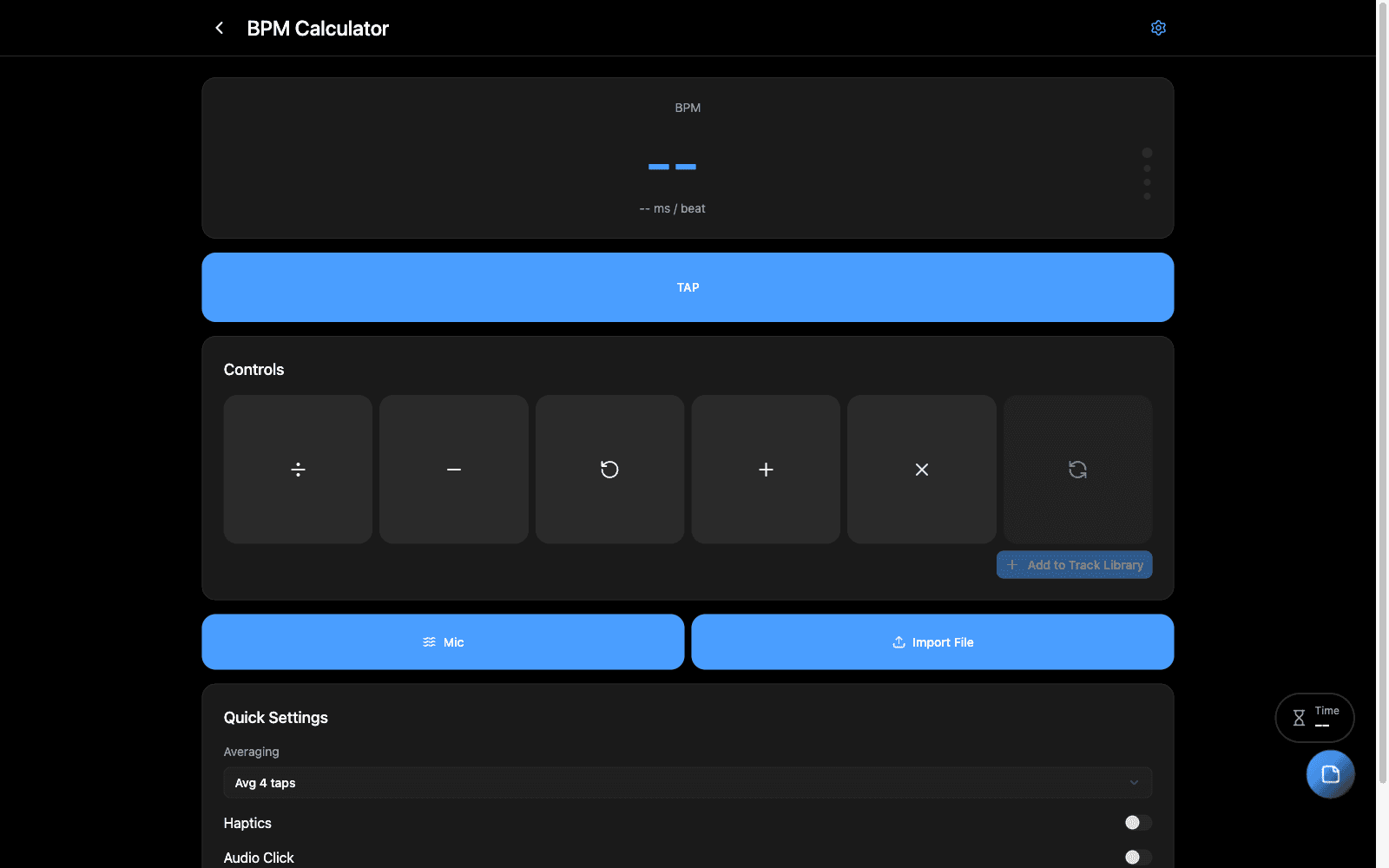Double BPM with the multiply button

(922, 470)
